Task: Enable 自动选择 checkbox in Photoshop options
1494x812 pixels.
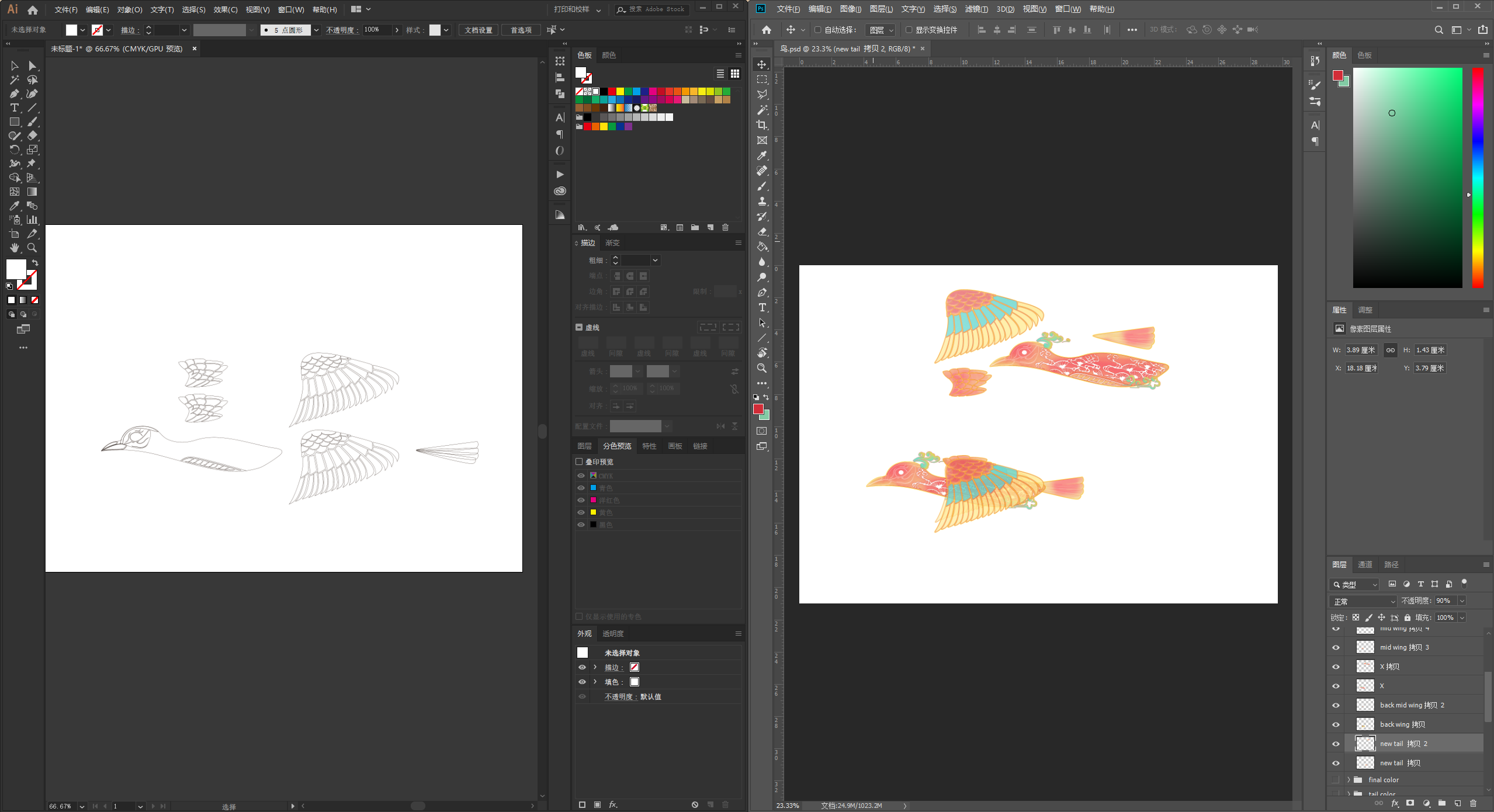Action: coord(817,30)
